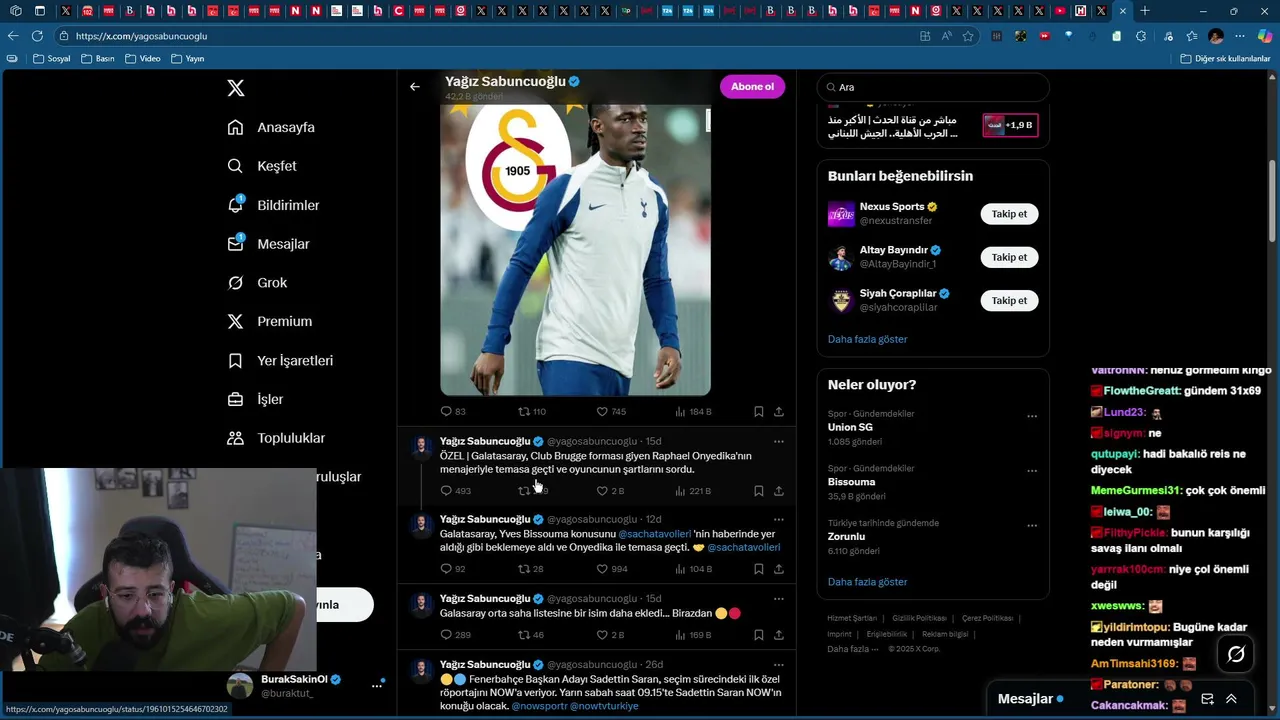
Task: Reply to the Galasaray orta saha post
Action: (x=446, y=635)
